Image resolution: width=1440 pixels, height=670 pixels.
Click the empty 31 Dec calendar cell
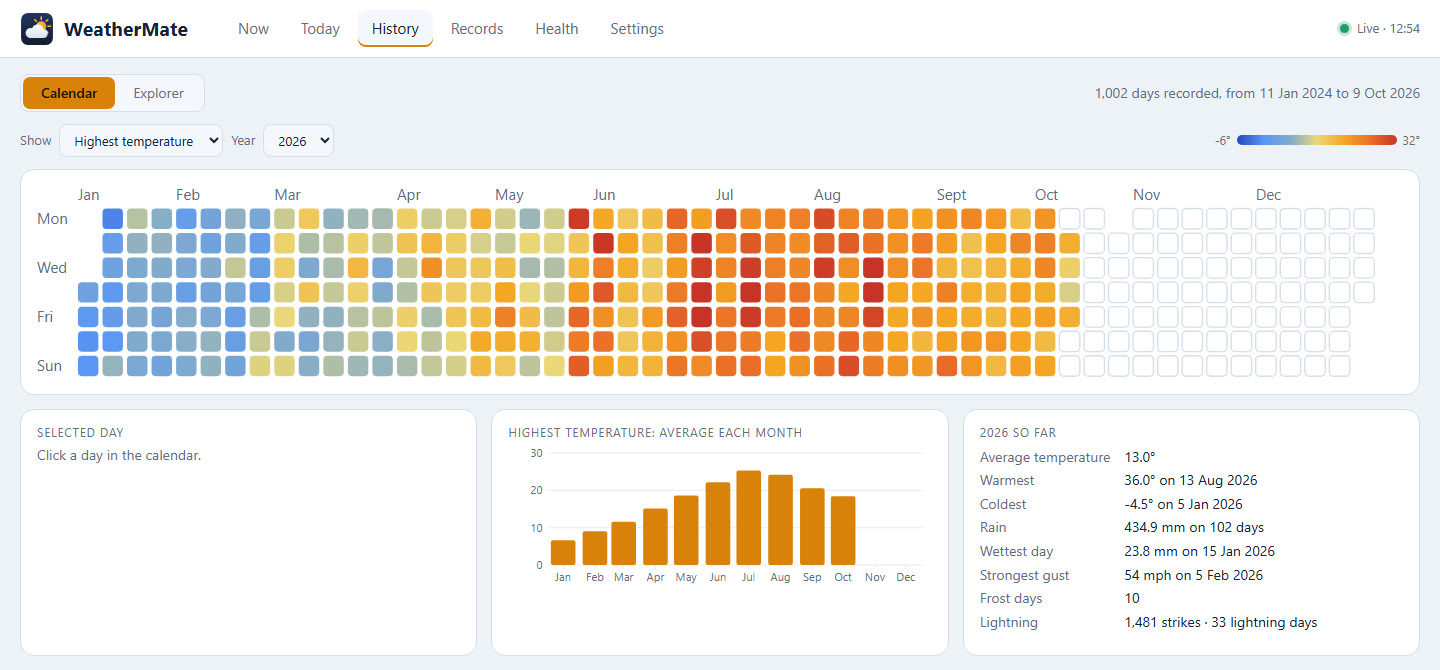1363,292
